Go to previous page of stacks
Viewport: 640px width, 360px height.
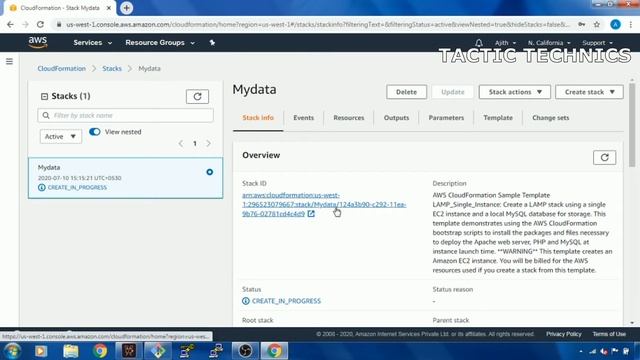pyautogui.click(x=181, y=143)
